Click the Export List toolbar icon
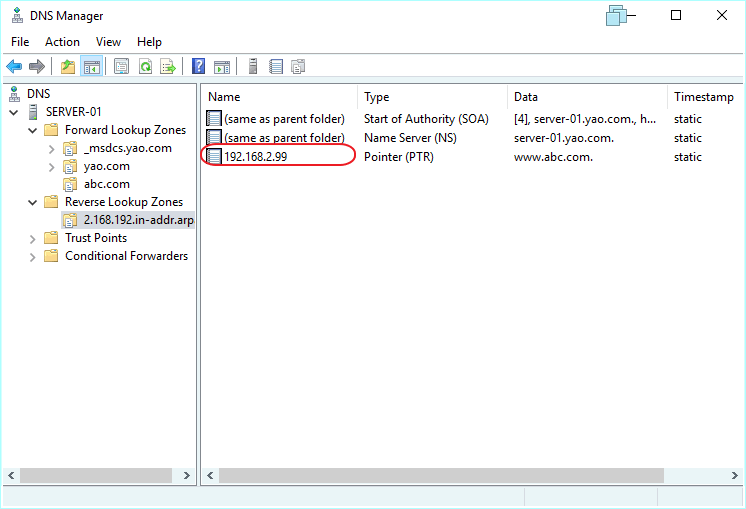This screenshot has height=509, width=746. pyautogui.click(x=168, y=67)
